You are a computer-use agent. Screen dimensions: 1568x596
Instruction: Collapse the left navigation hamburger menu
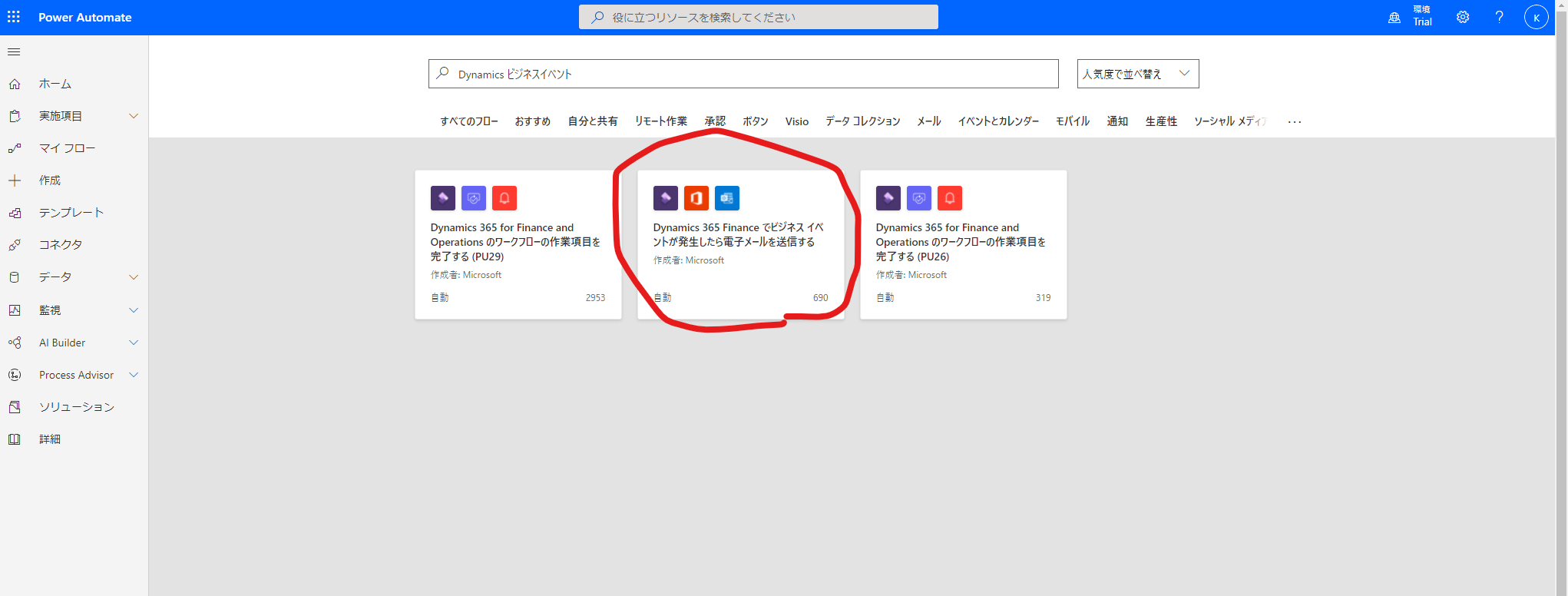[14, 52]
